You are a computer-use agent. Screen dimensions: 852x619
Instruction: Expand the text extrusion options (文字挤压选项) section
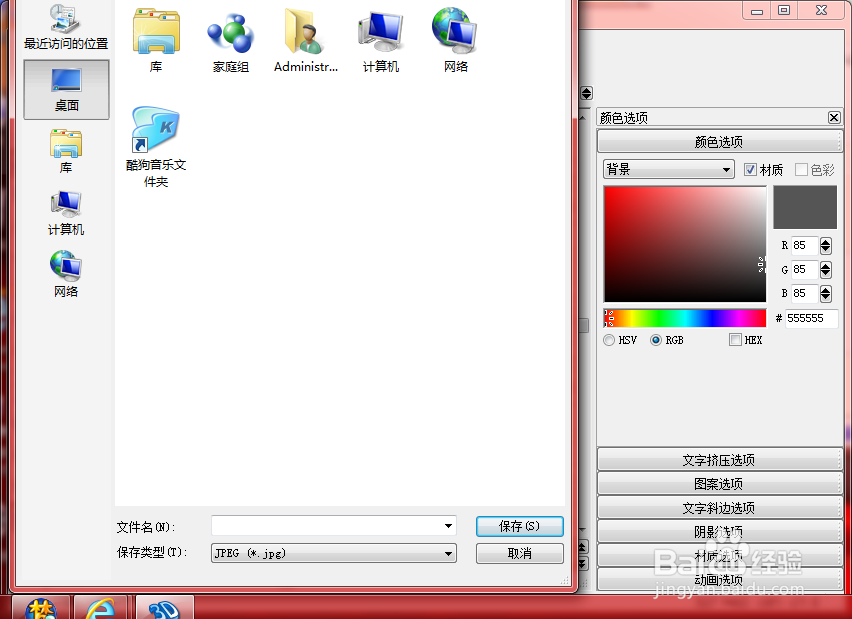pos(719,460)
